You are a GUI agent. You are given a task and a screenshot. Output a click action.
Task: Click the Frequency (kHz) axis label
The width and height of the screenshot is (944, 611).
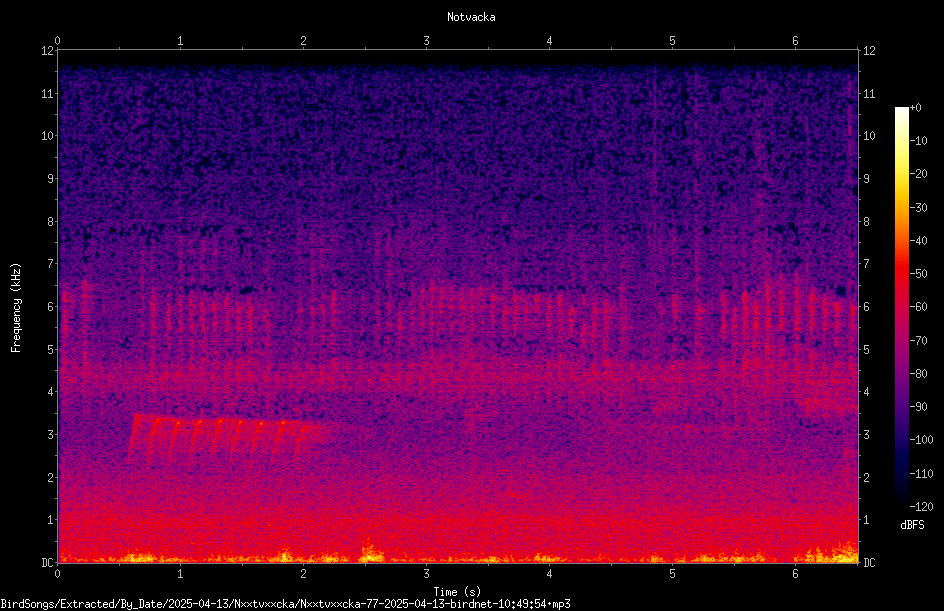pos(16,308)
